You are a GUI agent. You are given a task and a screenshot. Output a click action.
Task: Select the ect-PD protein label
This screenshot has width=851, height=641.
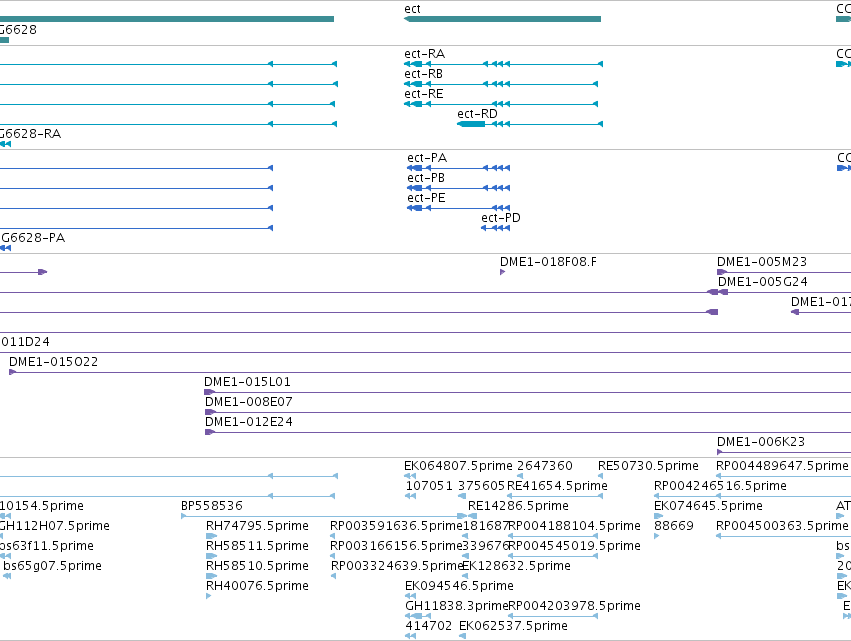tap(501, 218)
